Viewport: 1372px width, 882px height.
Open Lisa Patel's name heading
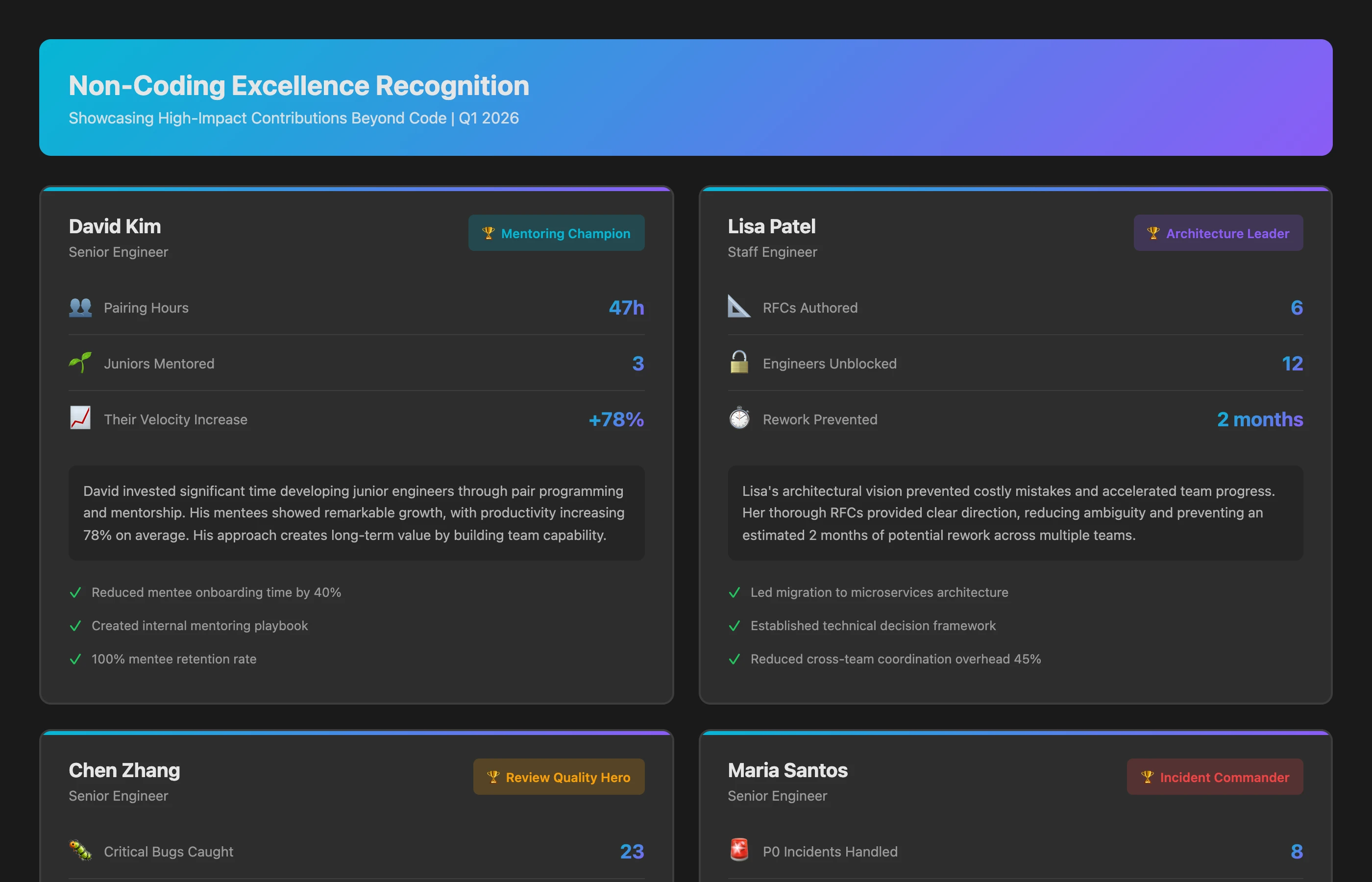pyautogui.click(x=771, y=226)
